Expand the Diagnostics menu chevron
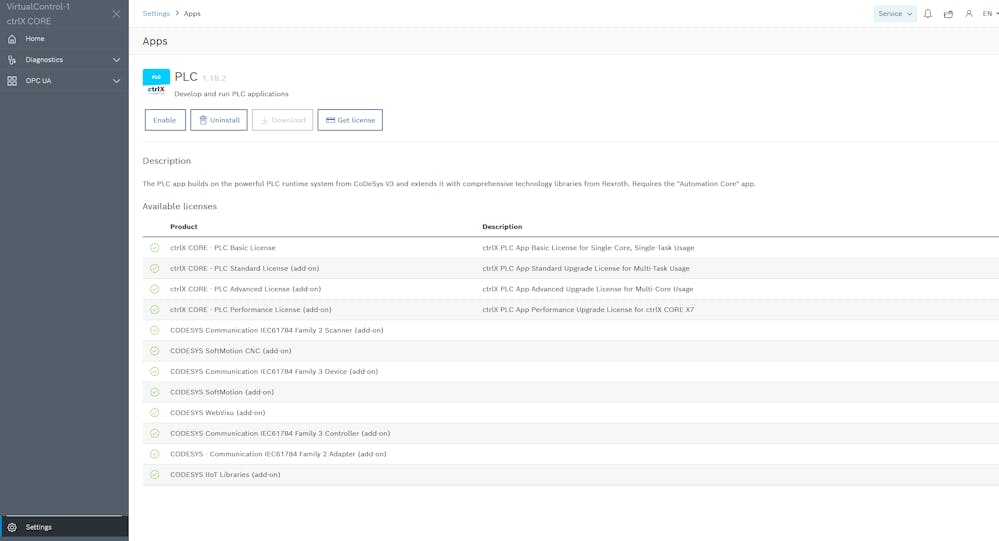 (116, 60)
